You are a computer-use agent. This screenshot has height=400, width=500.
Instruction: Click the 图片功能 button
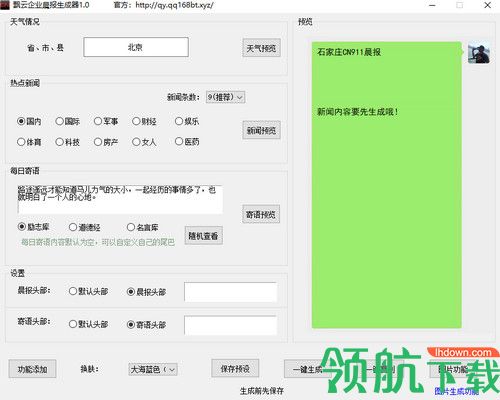[x=453, y=369]
